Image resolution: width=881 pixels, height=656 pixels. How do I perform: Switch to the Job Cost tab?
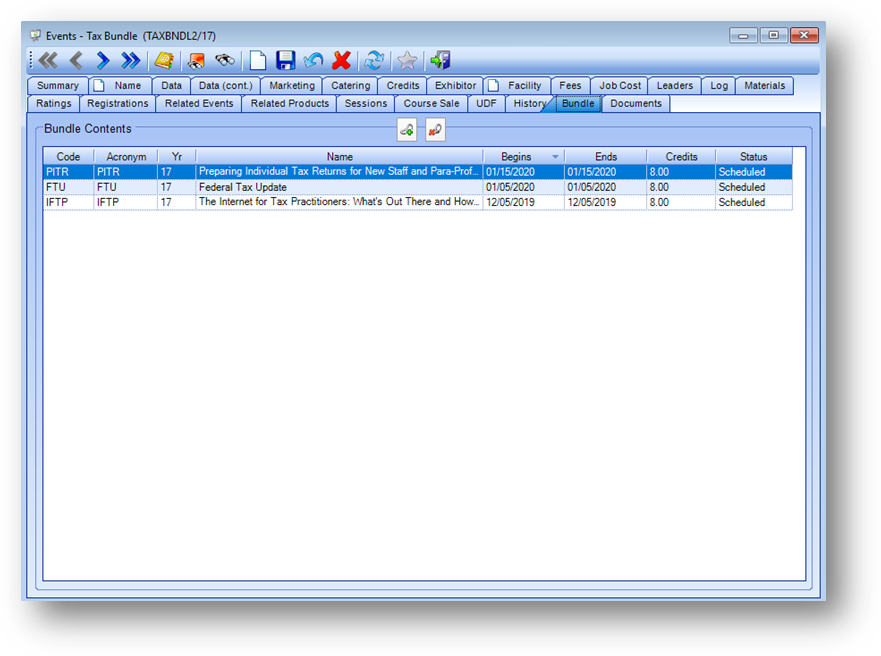click(x=620, y=85)
